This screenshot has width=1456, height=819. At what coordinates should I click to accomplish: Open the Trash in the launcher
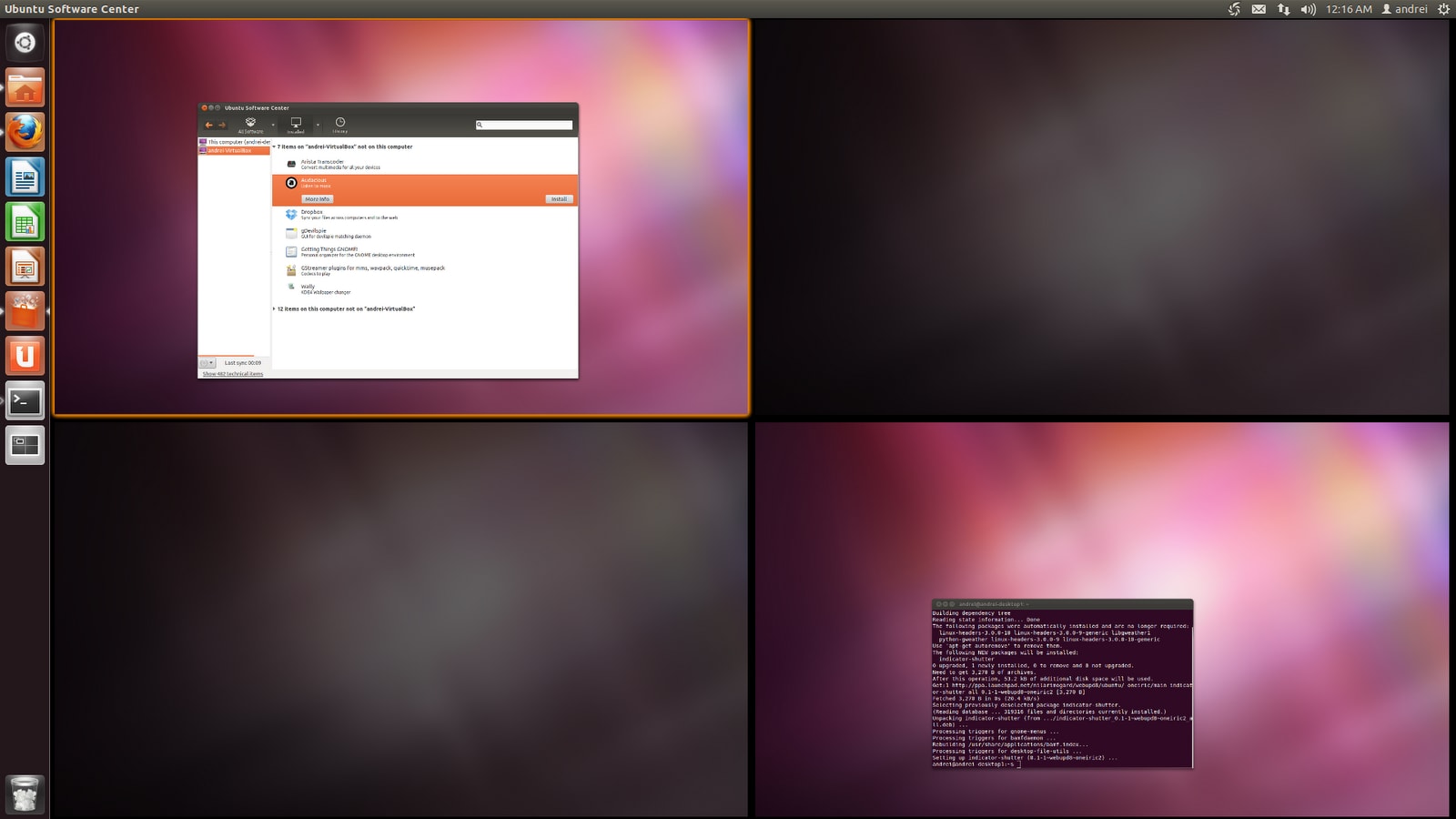25,794
